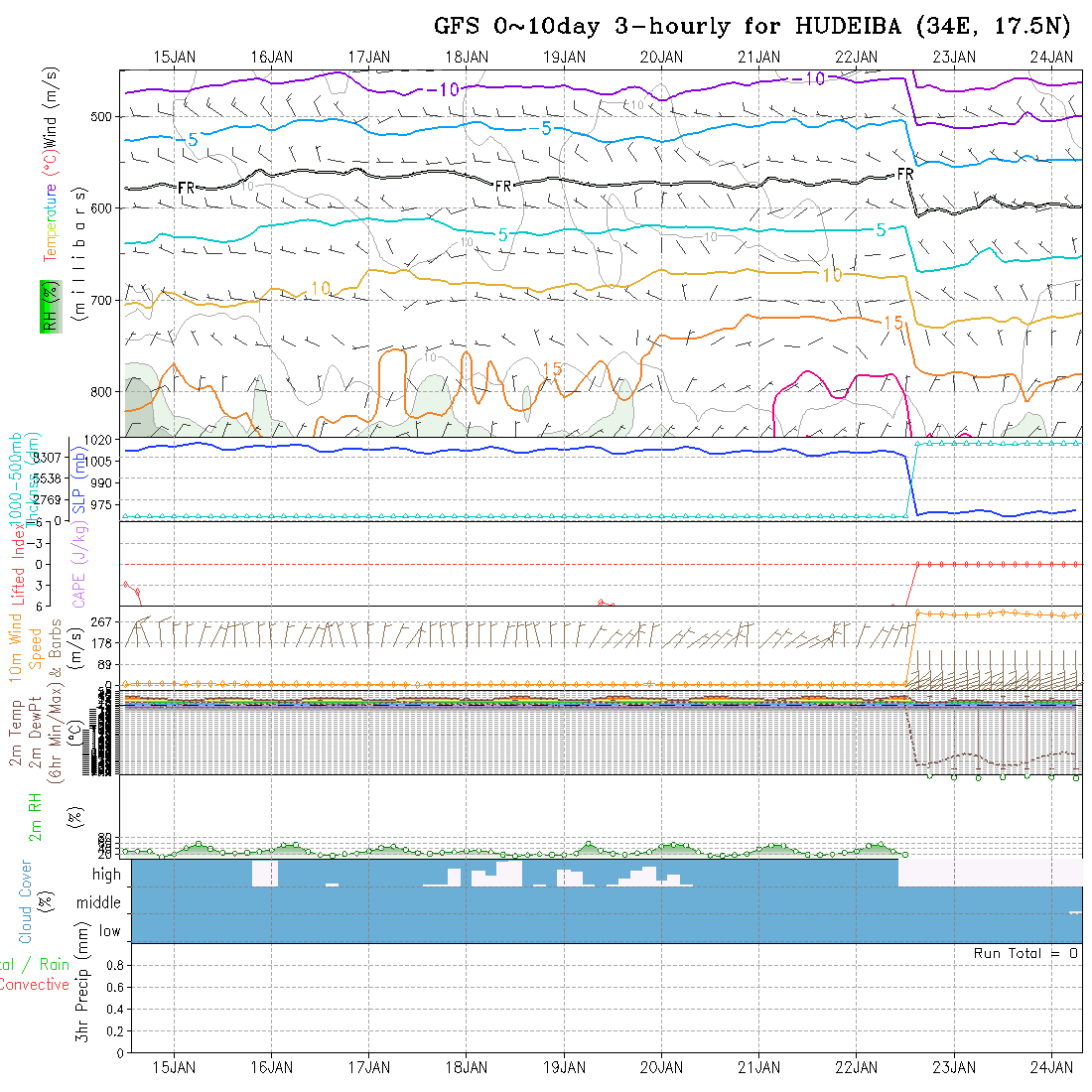Image resolution: width=1092 pixels, height=1092 pixels.
Task: Click the leftmost FR freezing-level label
Action: [x=186, y=187]
